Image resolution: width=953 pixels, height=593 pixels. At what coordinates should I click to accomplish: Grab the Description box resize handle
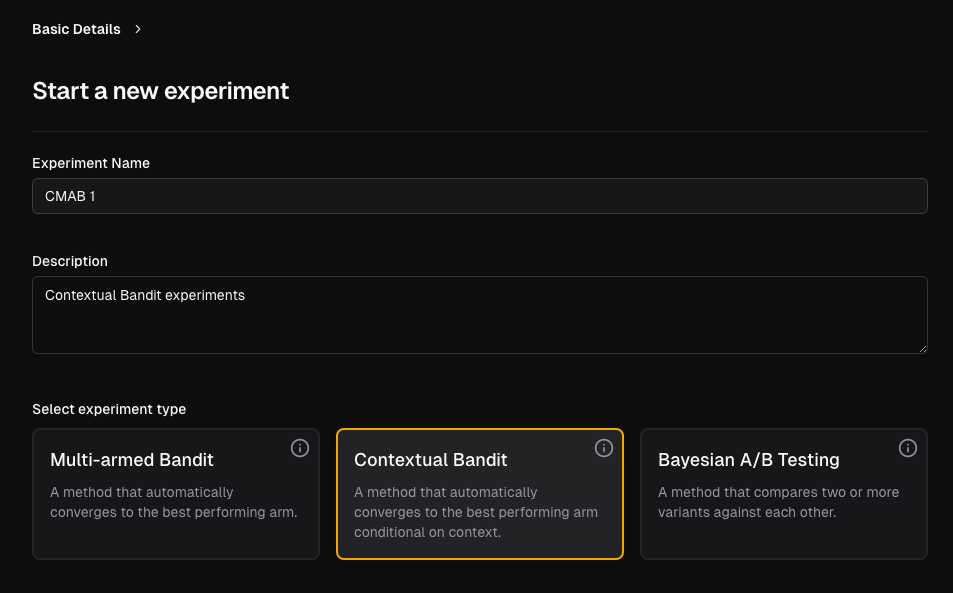[923, 349]
